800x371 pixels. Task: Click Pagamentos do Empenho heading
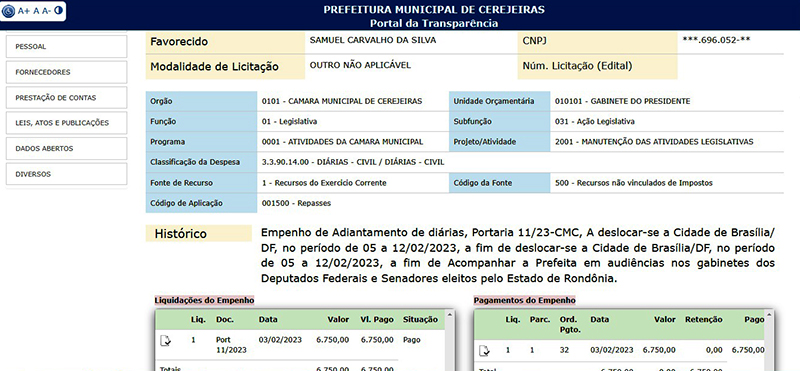pos(524,300)
